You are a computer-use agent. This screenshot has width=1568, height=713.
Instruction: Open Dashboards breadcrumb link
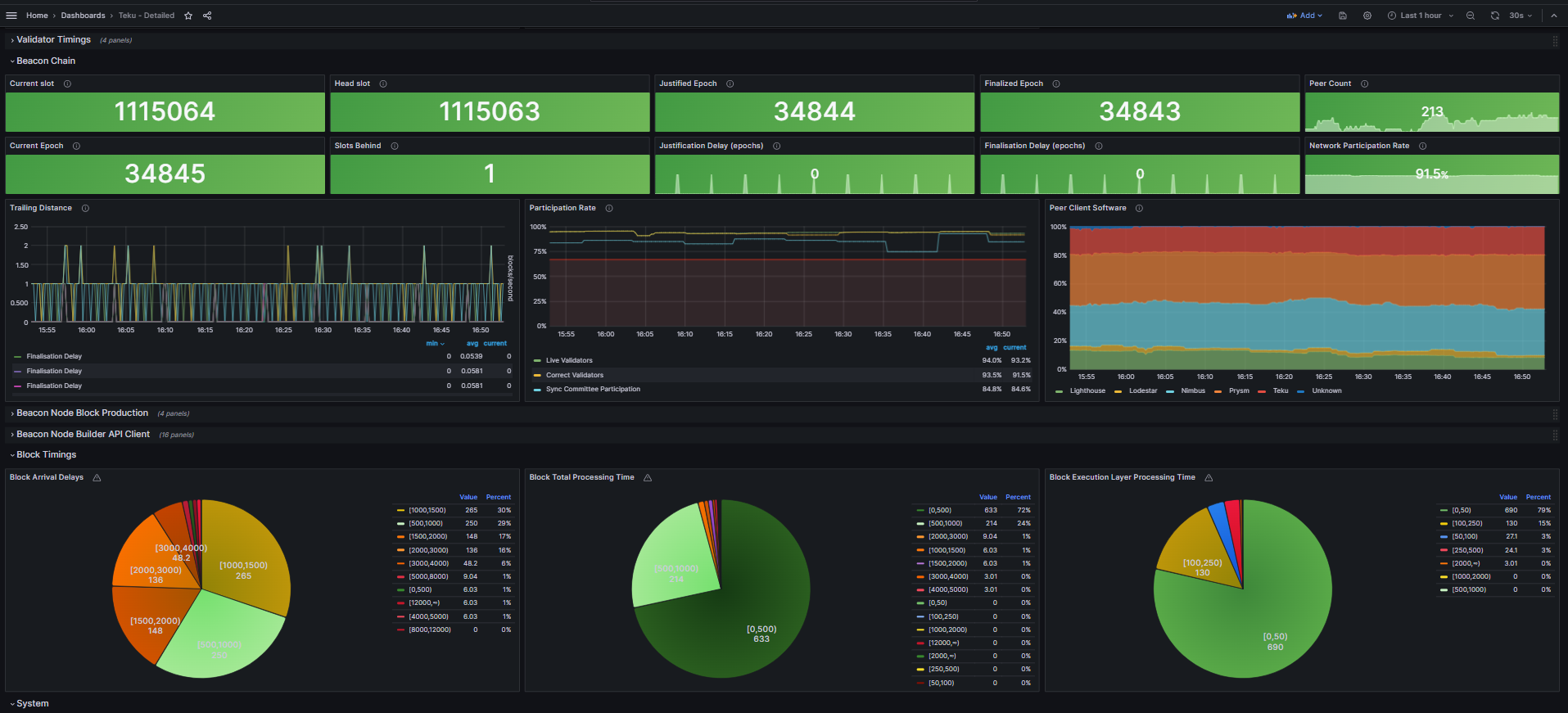[x=83, y=16]
